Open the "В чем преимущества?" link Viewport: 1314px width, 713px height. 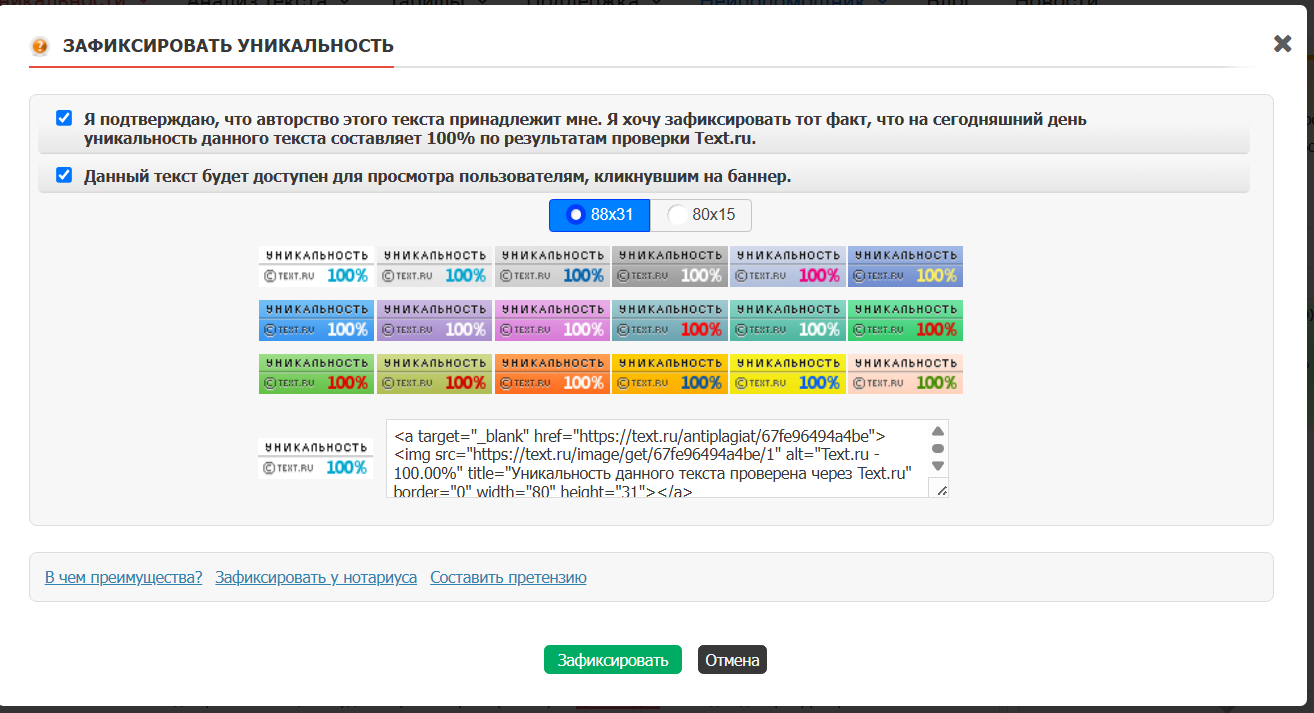[x=123, y=577]
